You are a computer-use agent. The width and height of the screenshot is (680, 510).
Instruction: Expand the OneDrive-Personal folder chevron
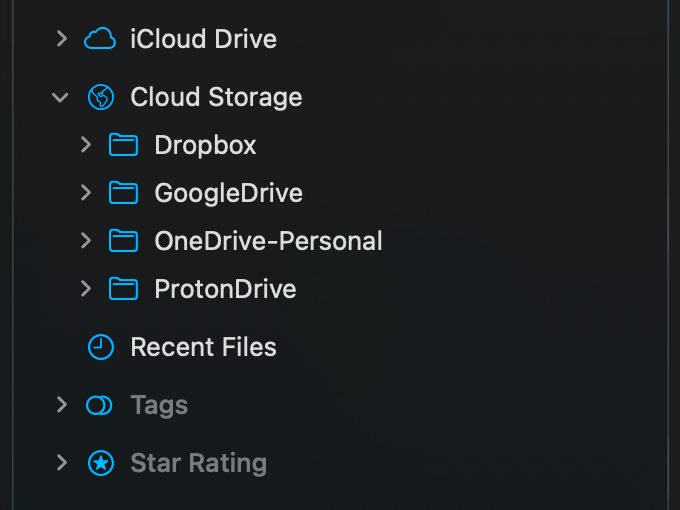pyautogui.click(x=86, y=241)
